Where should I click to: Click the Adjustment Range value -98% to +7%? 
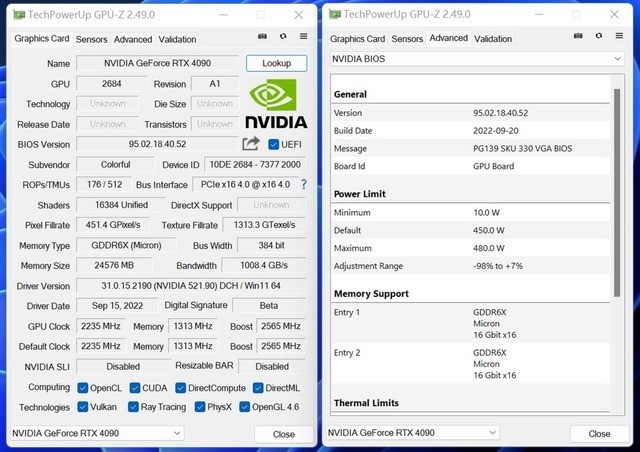click(498, 266)
